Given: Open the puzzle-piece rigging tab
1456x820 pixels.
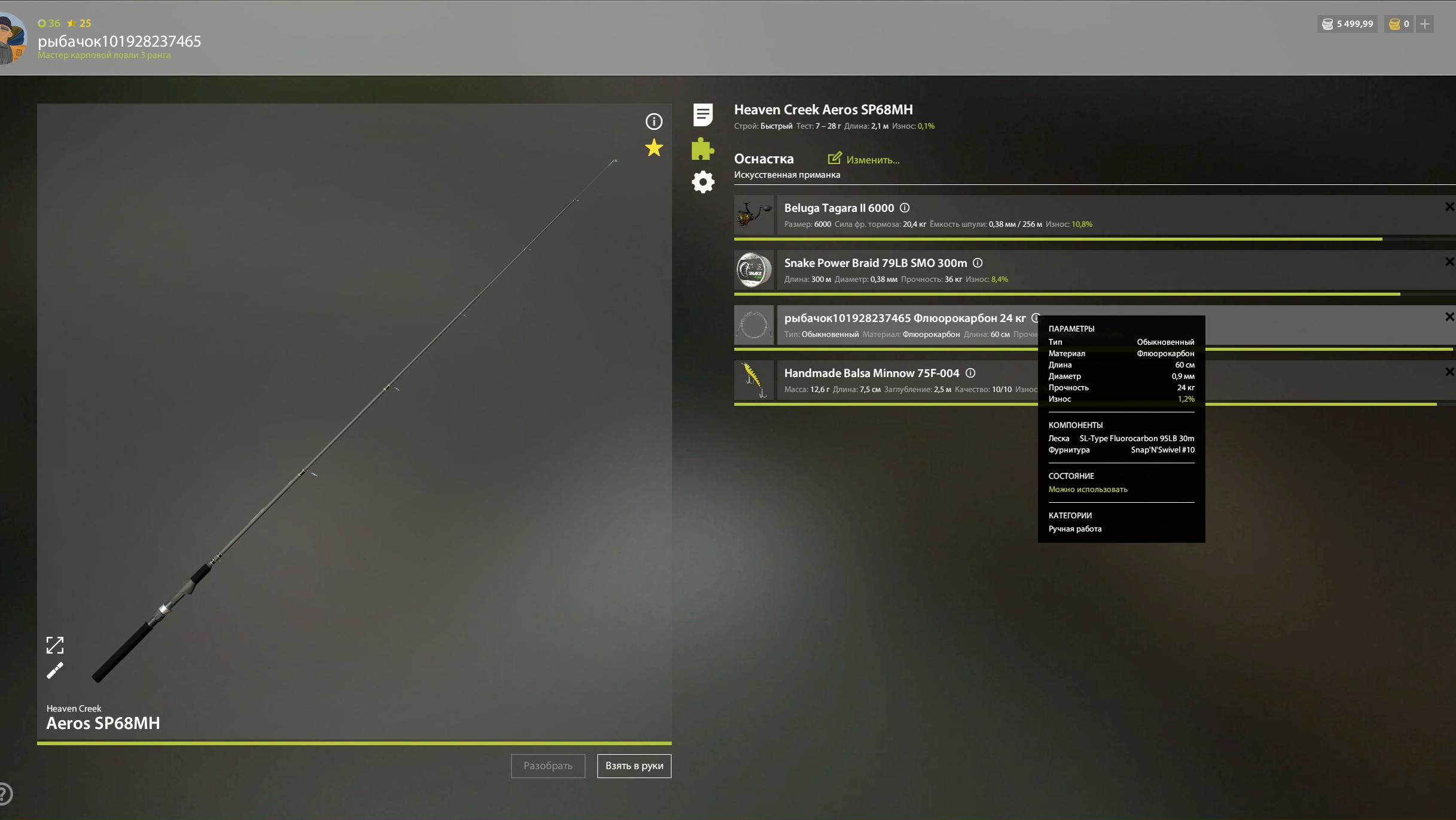Looking at the screenshot, I should 702,148.
